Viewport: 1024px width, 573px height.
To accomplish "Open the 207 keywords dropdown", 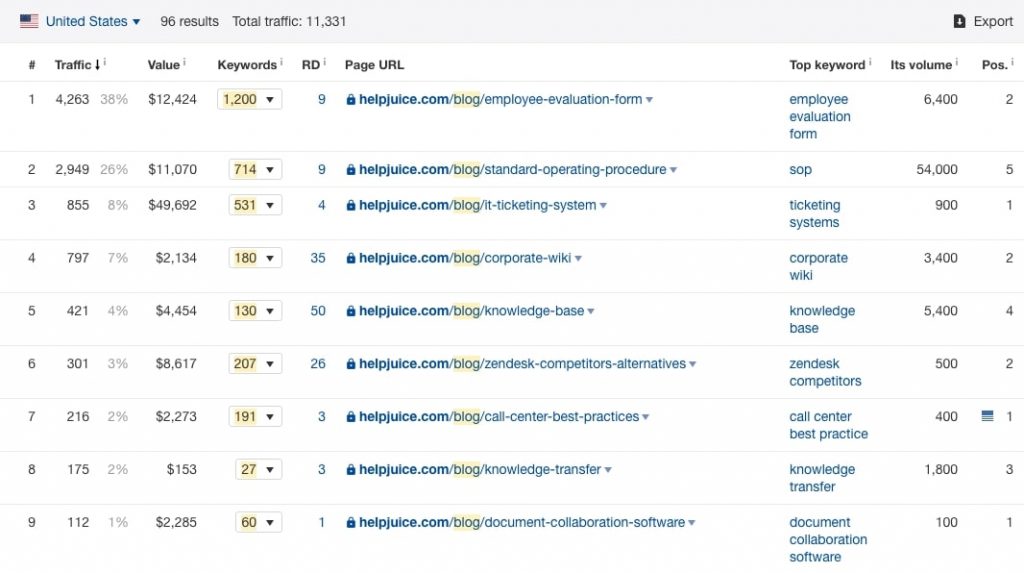I will [x=255, y=364].
